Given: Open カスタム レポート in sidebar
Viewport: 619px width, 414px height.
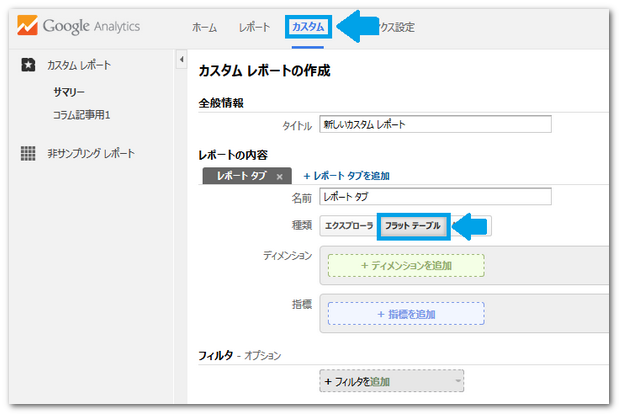Looking at the screenshot, I should click(79, 65).
